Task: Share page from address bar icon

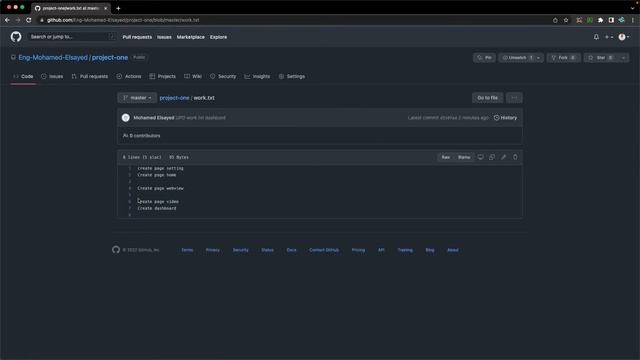Action: (555, 20)
